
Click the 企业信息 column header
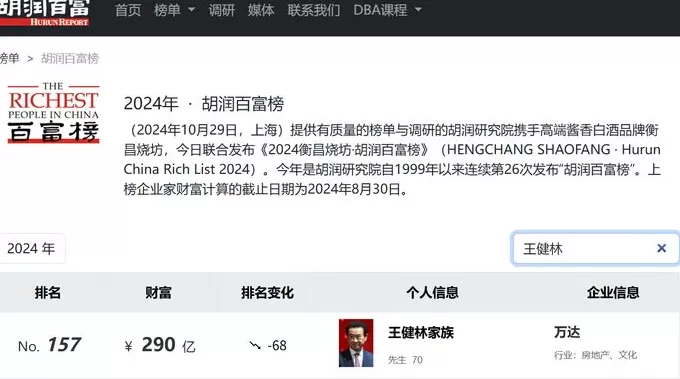pyautogui.click(x=613, y=293)
